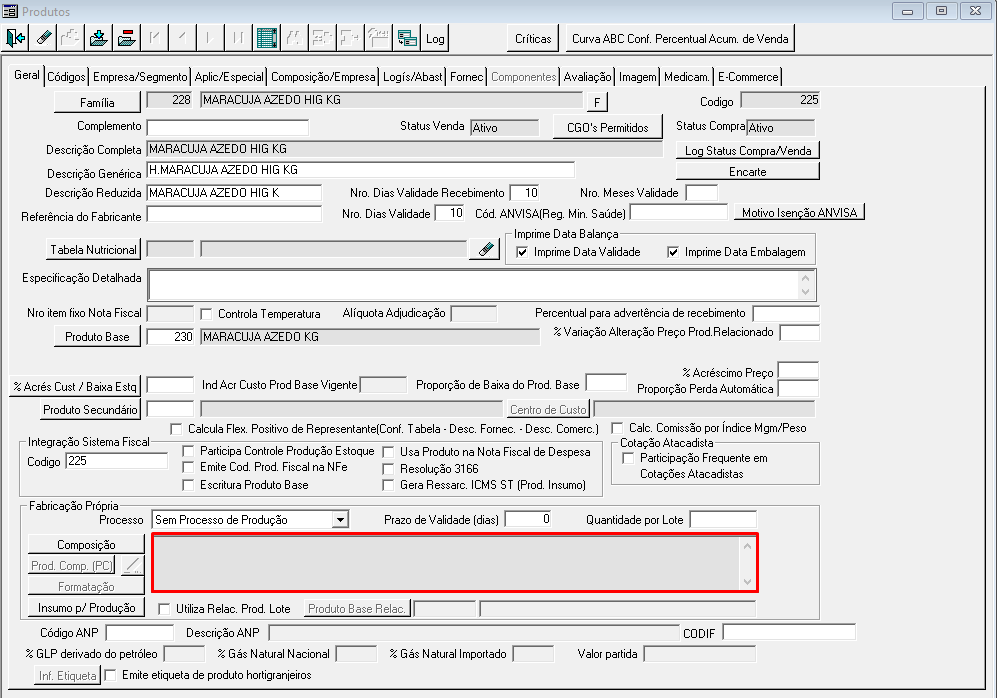Open the Fornec tab
Viewport: 997px width, 698px height.
(x=467, y=77)
